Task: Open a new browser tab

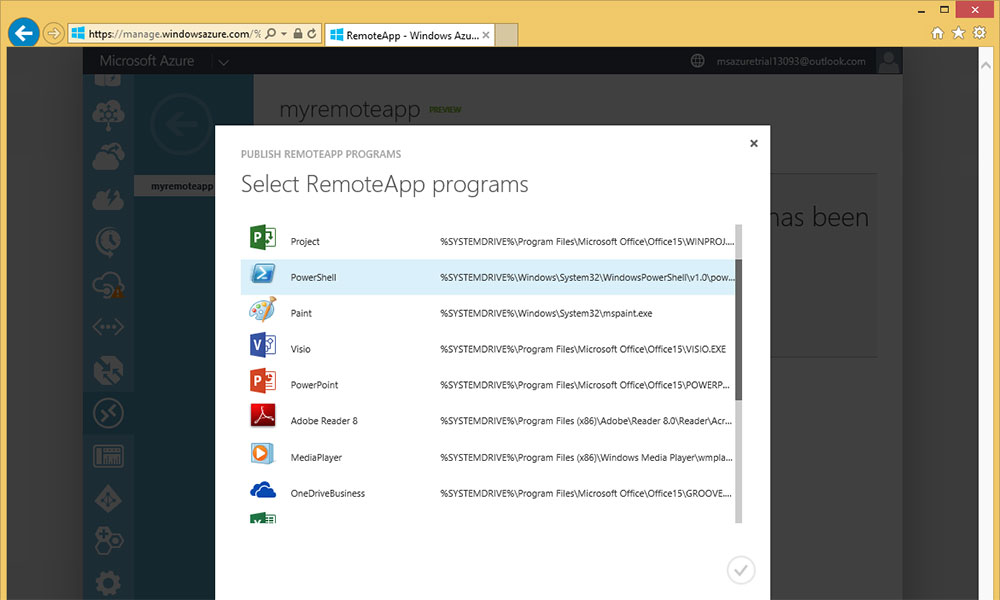Action: pyautogui.click(x=506, y=35)
